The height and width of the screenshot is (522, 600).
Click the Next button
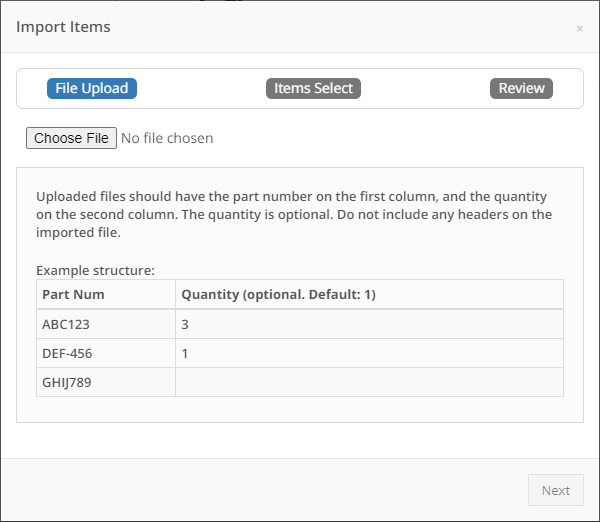tap(556, 490)
